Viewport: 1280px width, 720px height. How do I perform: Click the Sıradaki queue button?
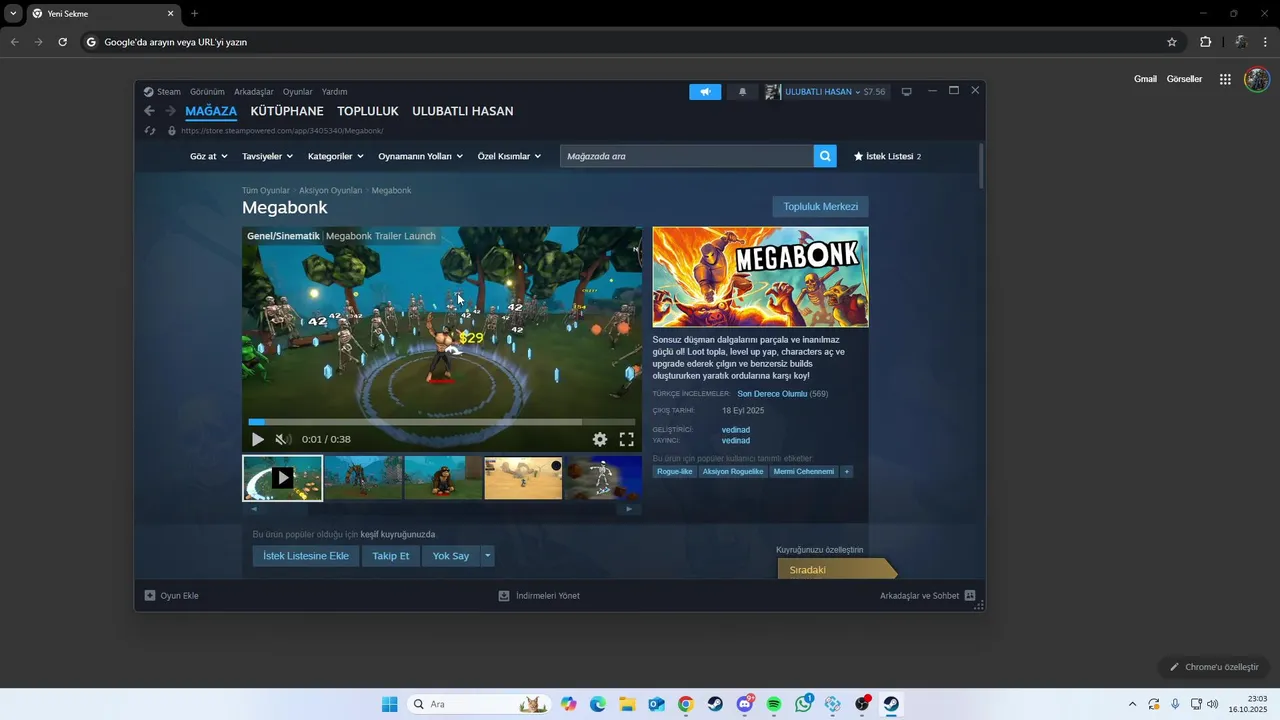(x=836, y=570)
